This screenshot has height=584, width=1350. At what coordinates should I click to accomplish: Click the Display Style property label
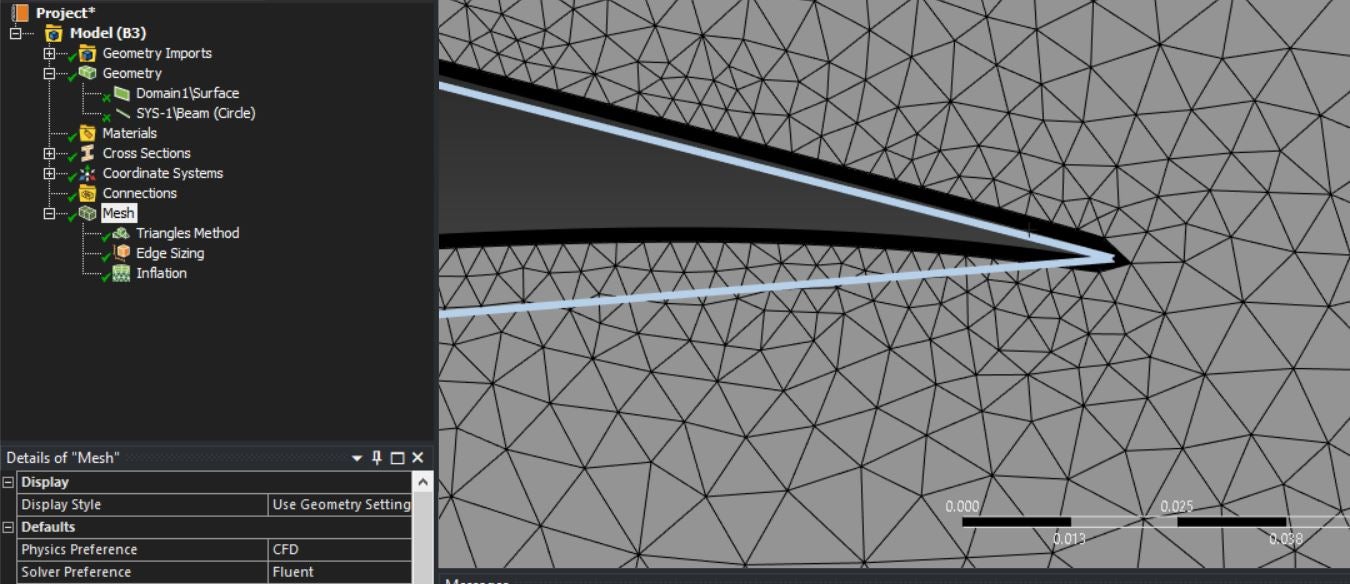coord(61,505)
